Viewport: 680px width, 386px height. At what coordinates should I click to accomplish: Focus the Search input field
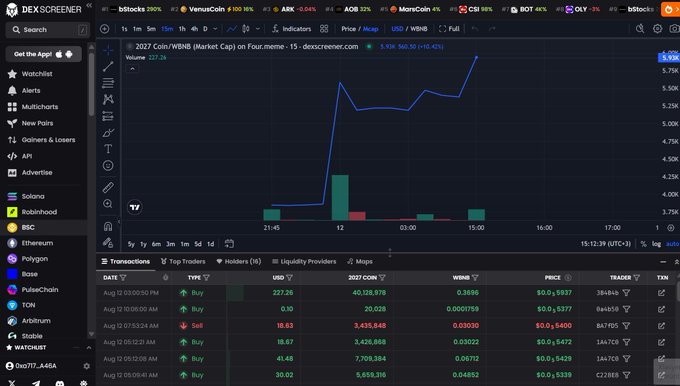48,29
